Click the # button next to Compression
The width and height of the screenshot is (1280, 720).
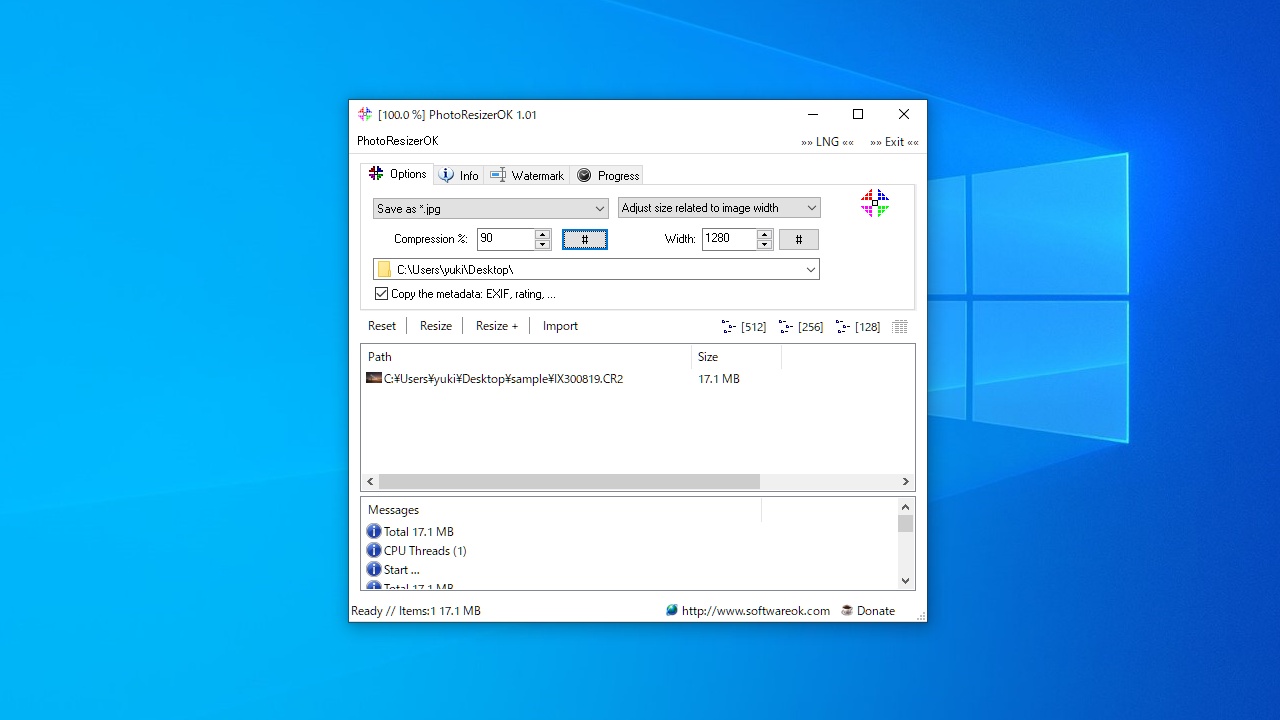click(x=585, y=239)
